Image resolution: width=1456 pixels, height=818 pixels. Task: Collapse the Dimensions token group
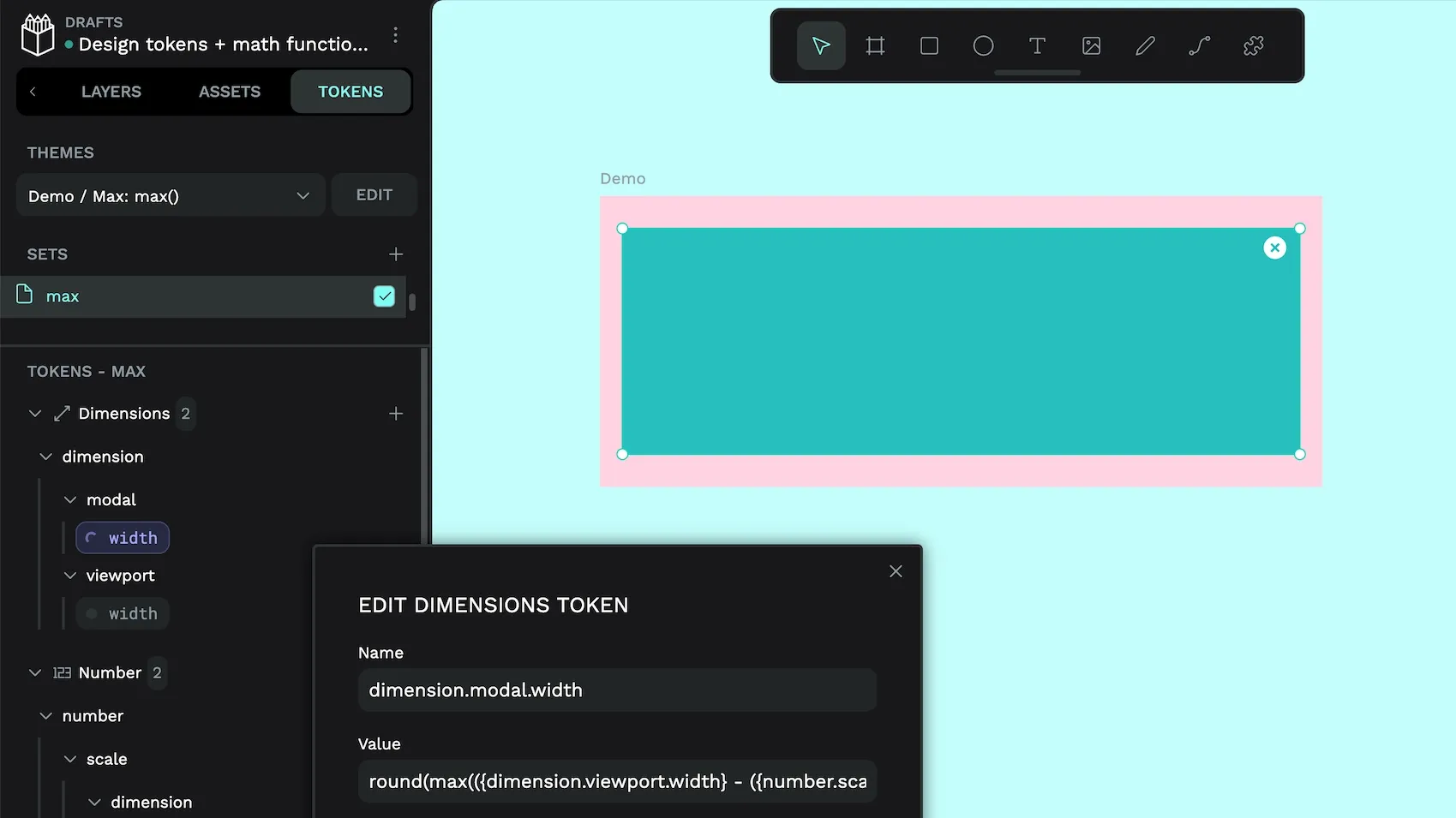(x=35, y=414)
